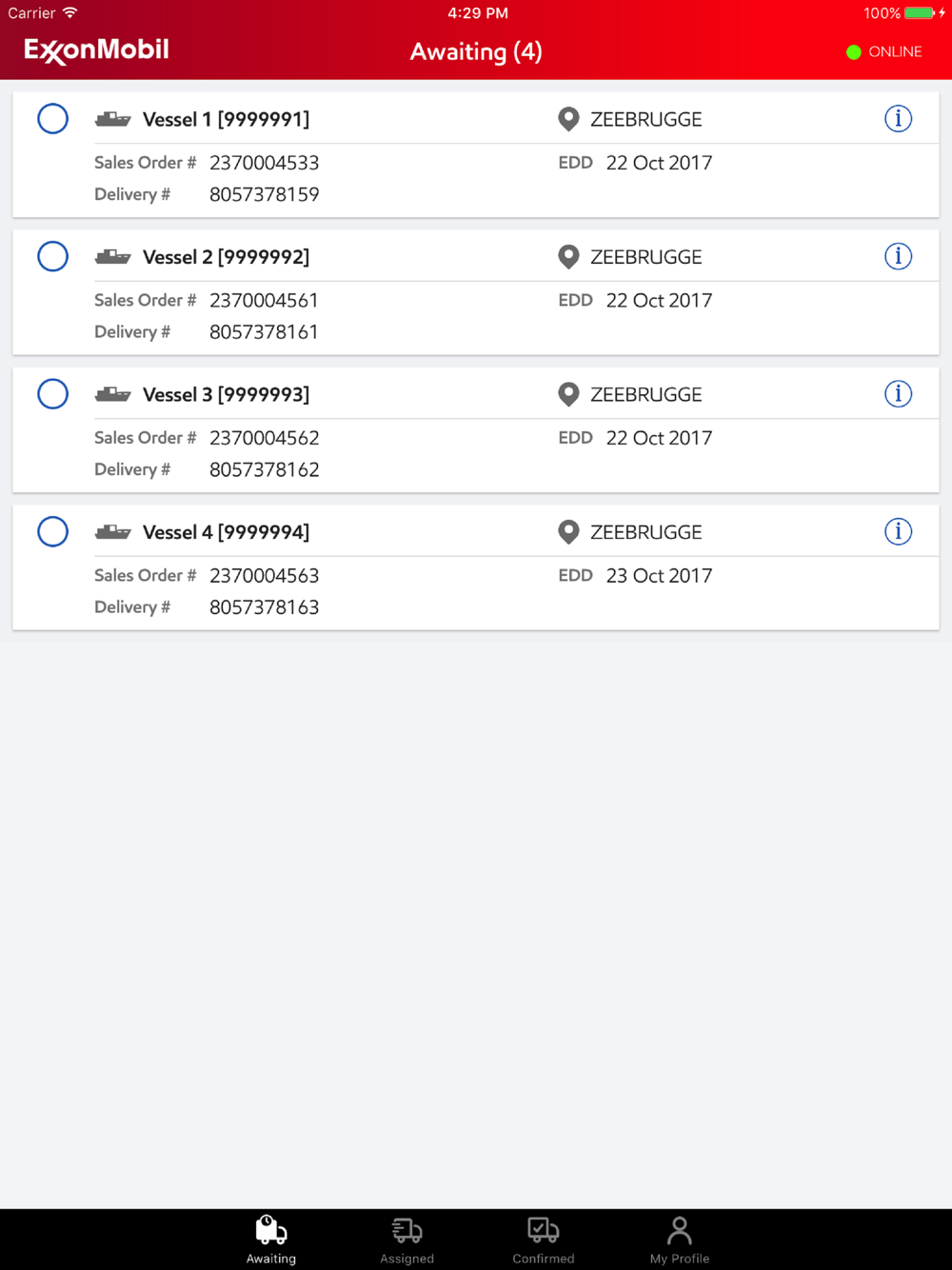The height and width of the screenshot is (1270, 952).
Task: Select Vessel 2 radio circle
Action: point(52,256)
